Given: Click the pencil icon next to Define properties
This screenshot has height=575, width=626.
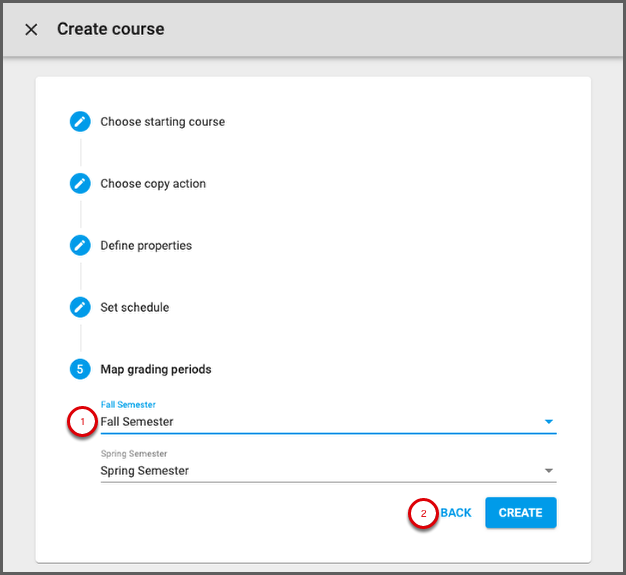Looking at the screenshot, I should point(80,246).
